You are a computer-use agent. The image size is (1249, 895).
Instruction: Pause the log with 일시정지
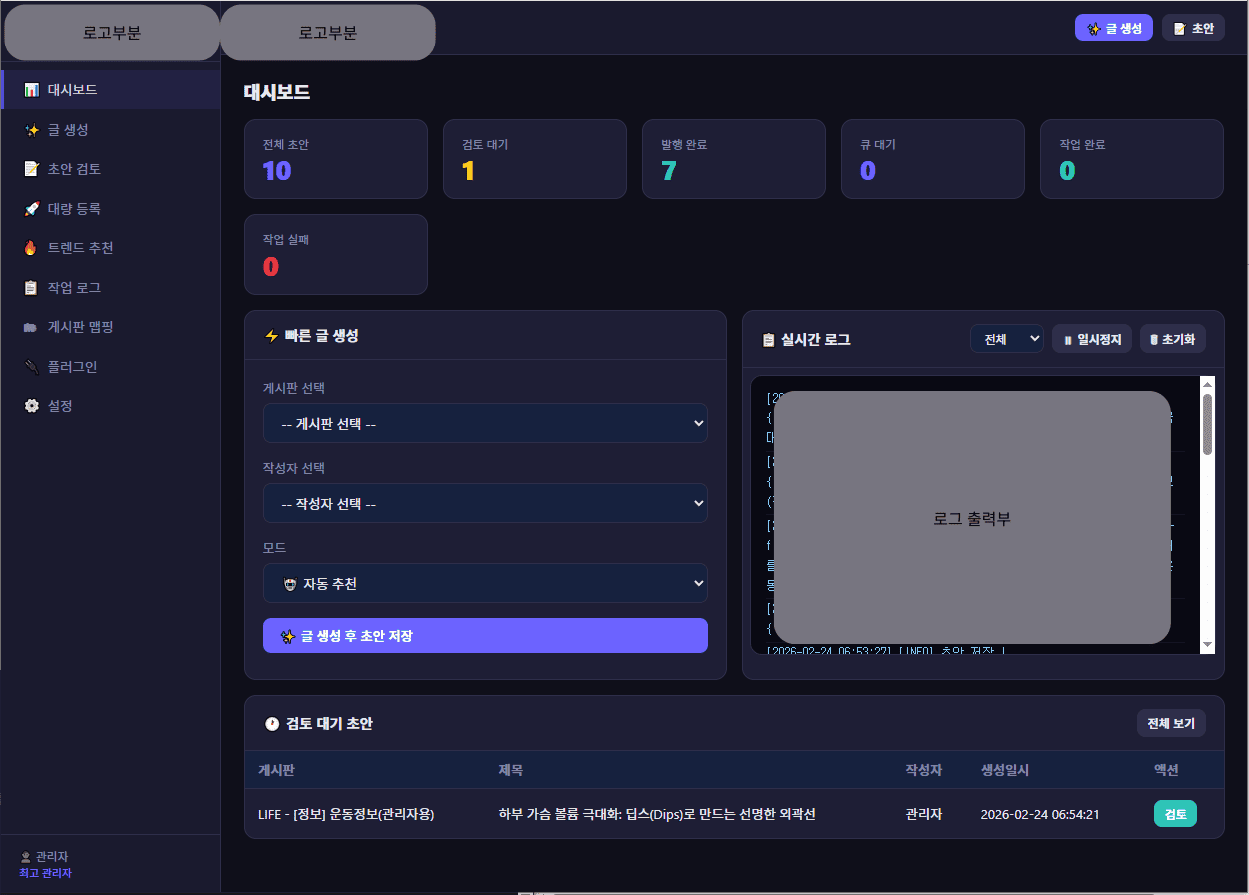coord(1091,338)
